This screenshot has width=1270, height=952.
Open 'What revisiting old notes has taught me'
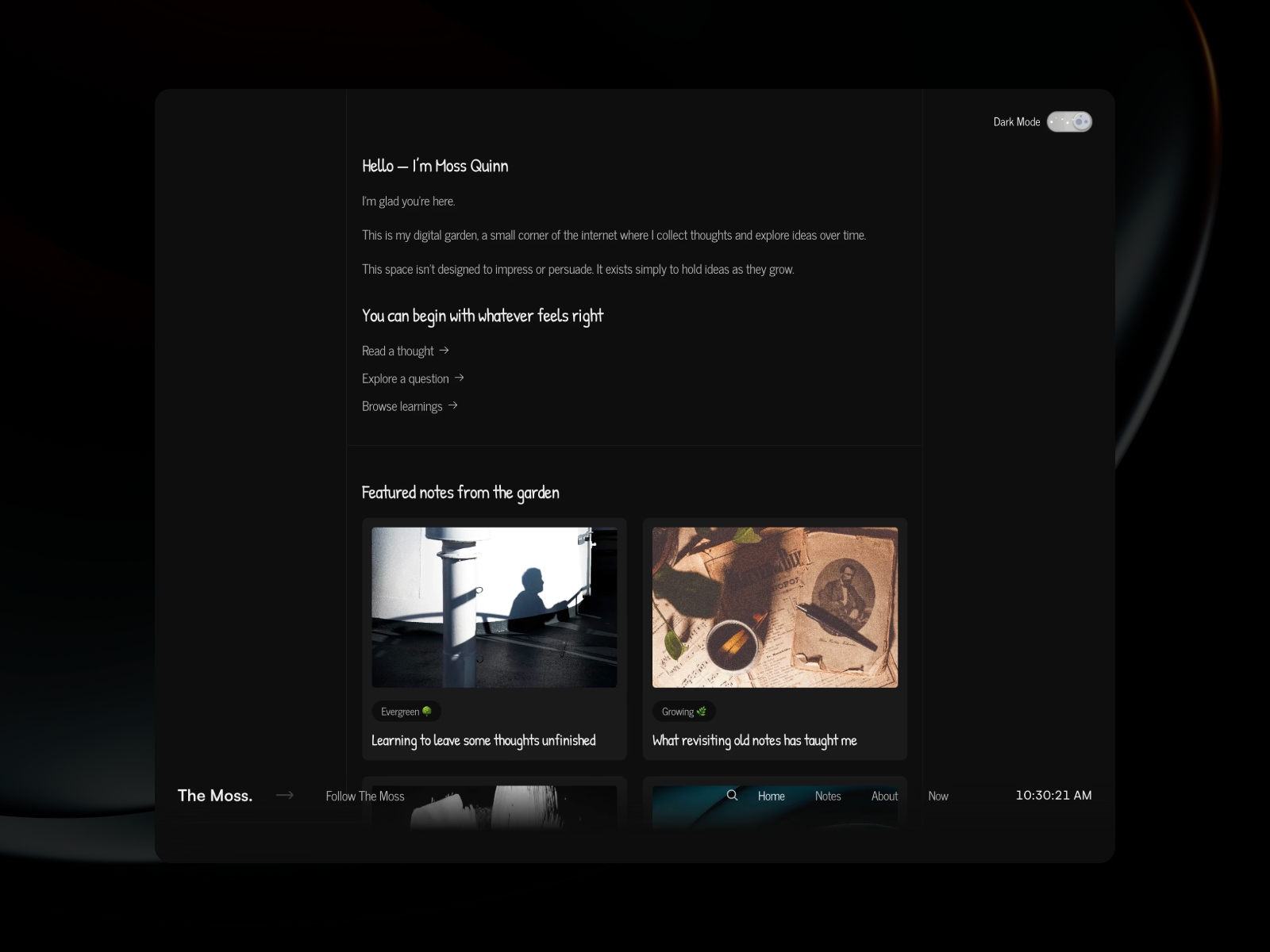[754, 740]
